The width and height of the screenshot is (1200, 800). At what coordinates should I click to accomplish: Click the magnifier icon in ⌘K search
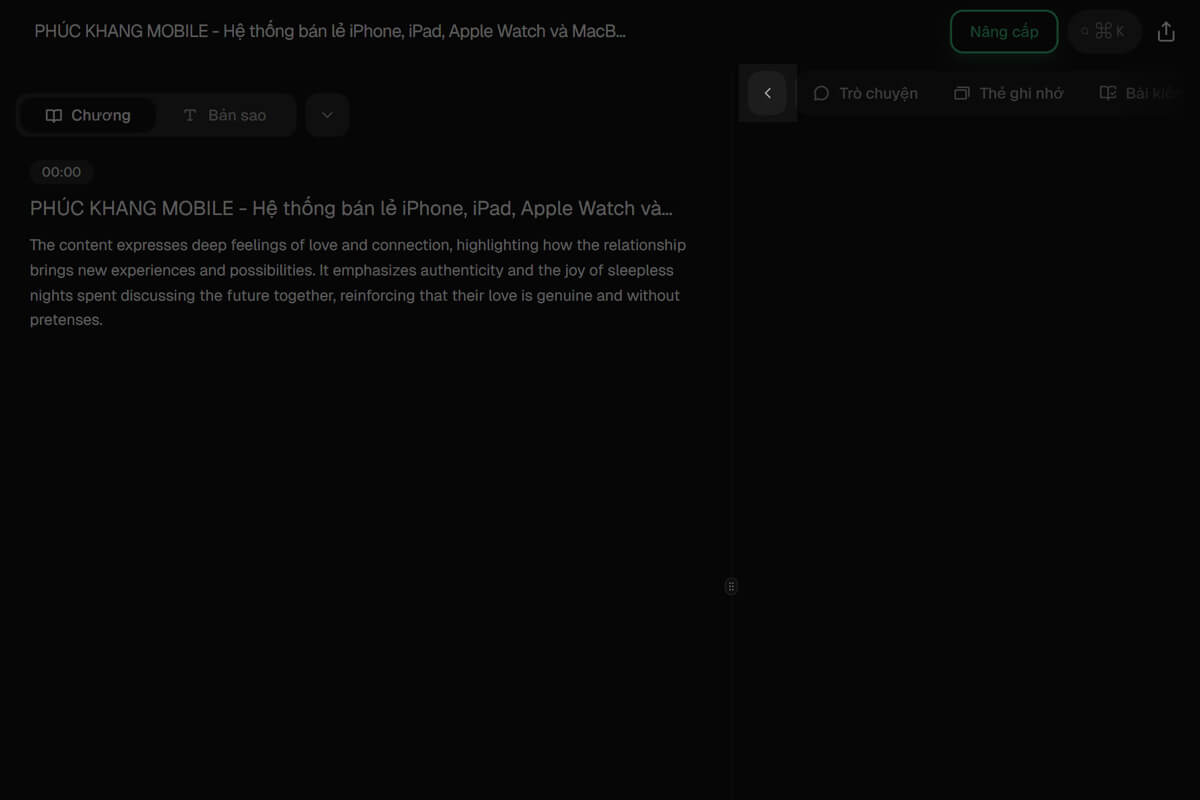pyautogui.click(x=1085, y=32)
